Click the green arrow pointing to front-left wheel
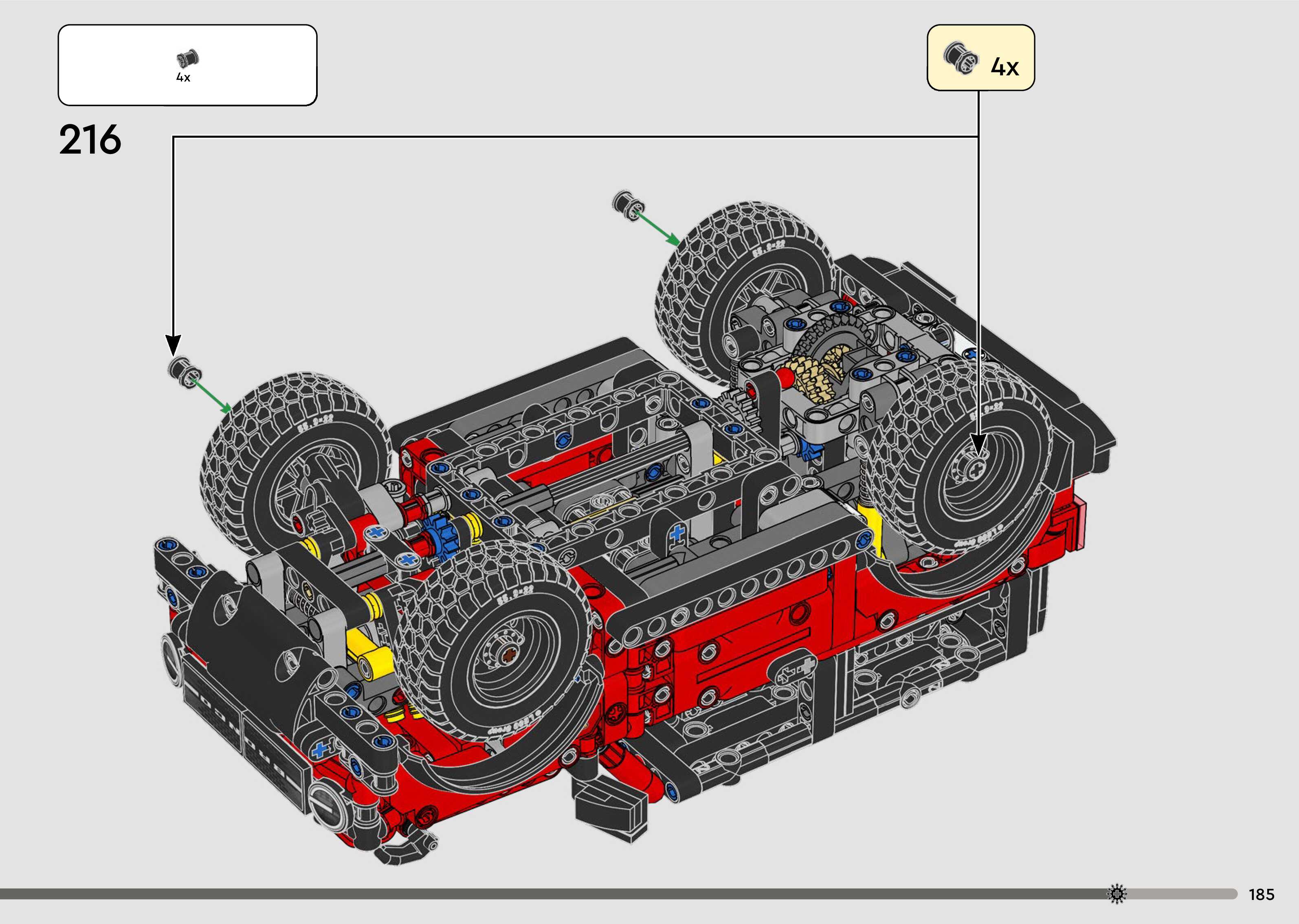 tap(211, 394)
